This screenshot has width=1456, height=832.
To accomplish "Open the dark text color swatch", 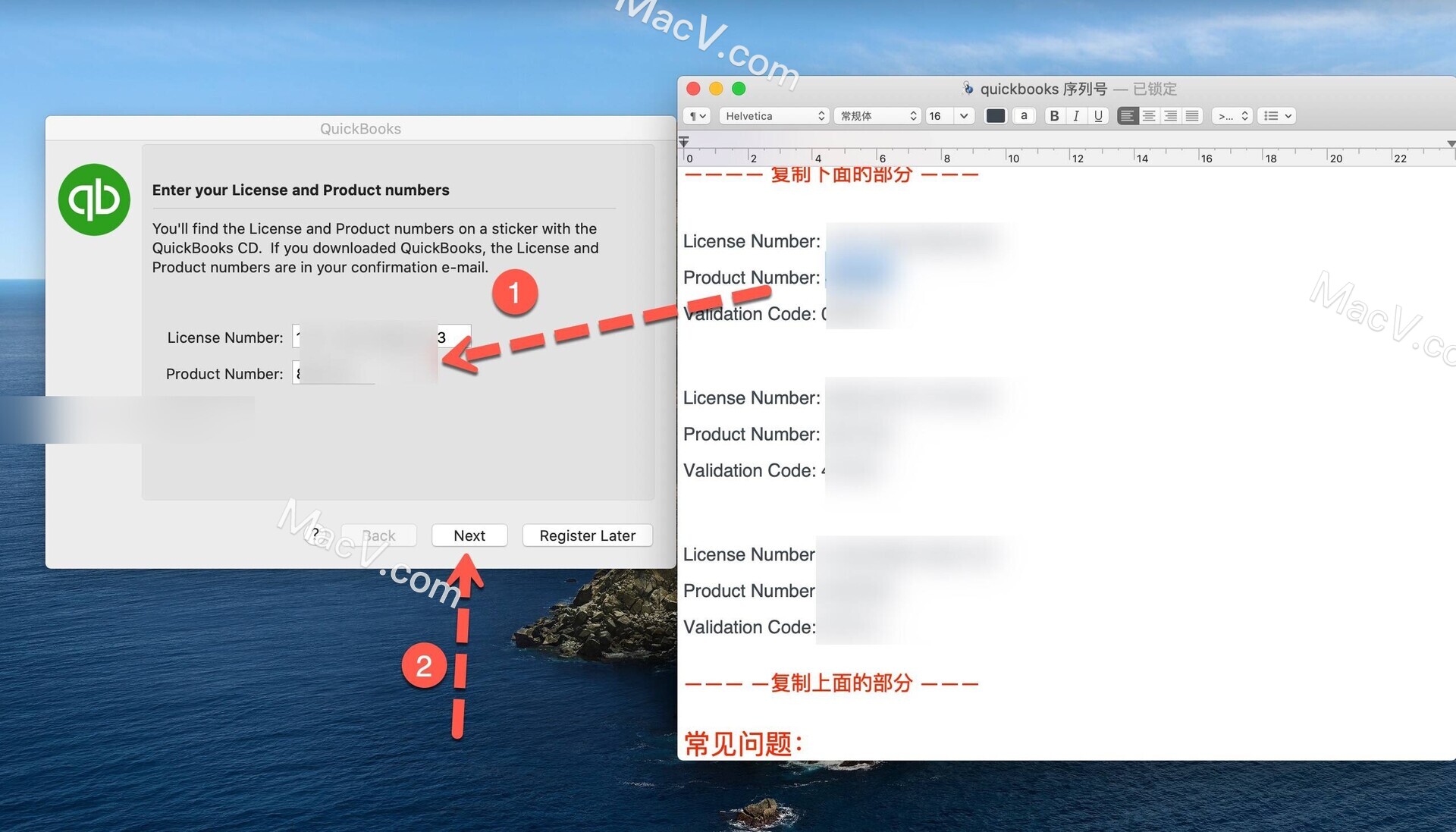I will click(995, 116).
